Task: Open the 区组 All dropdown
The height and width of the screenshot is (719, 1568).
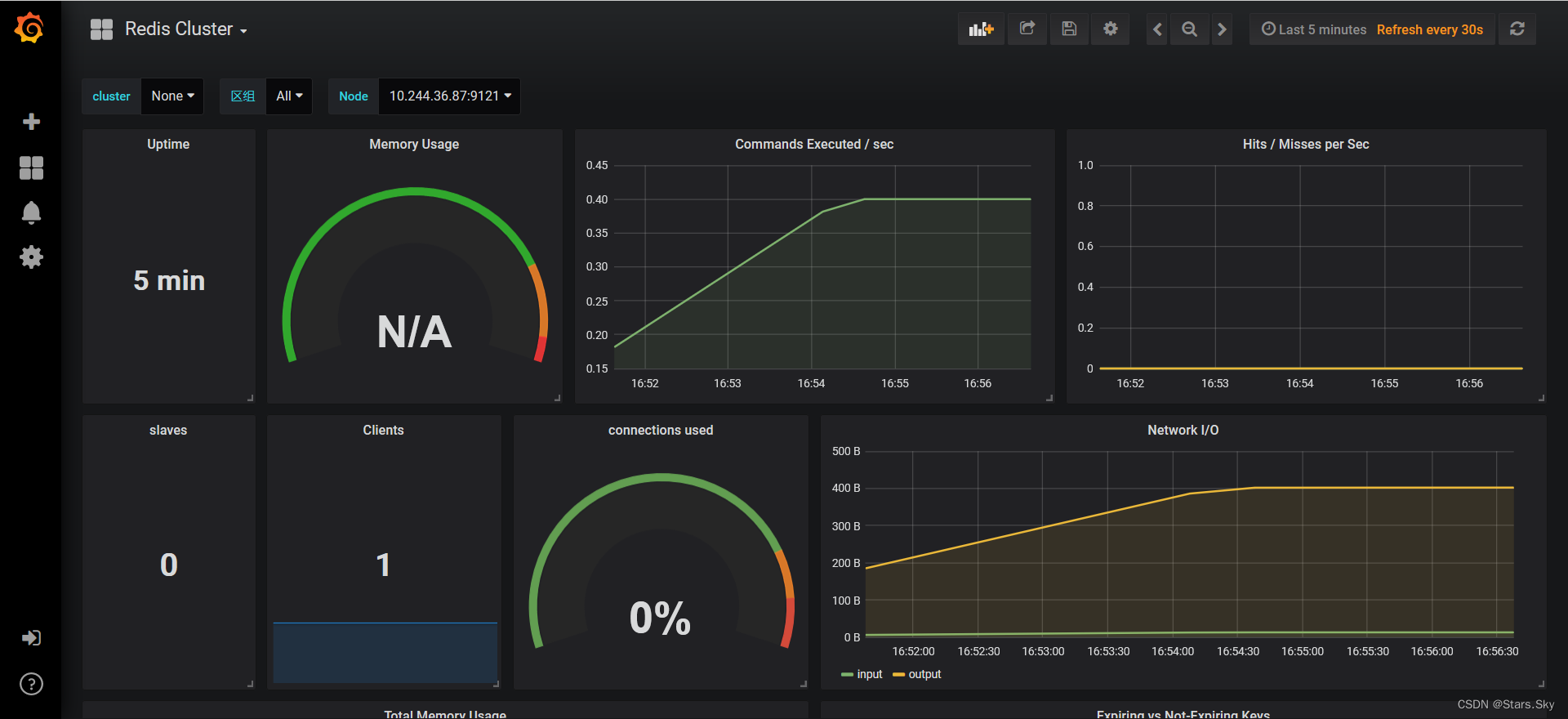Action: tap(289, 96)
